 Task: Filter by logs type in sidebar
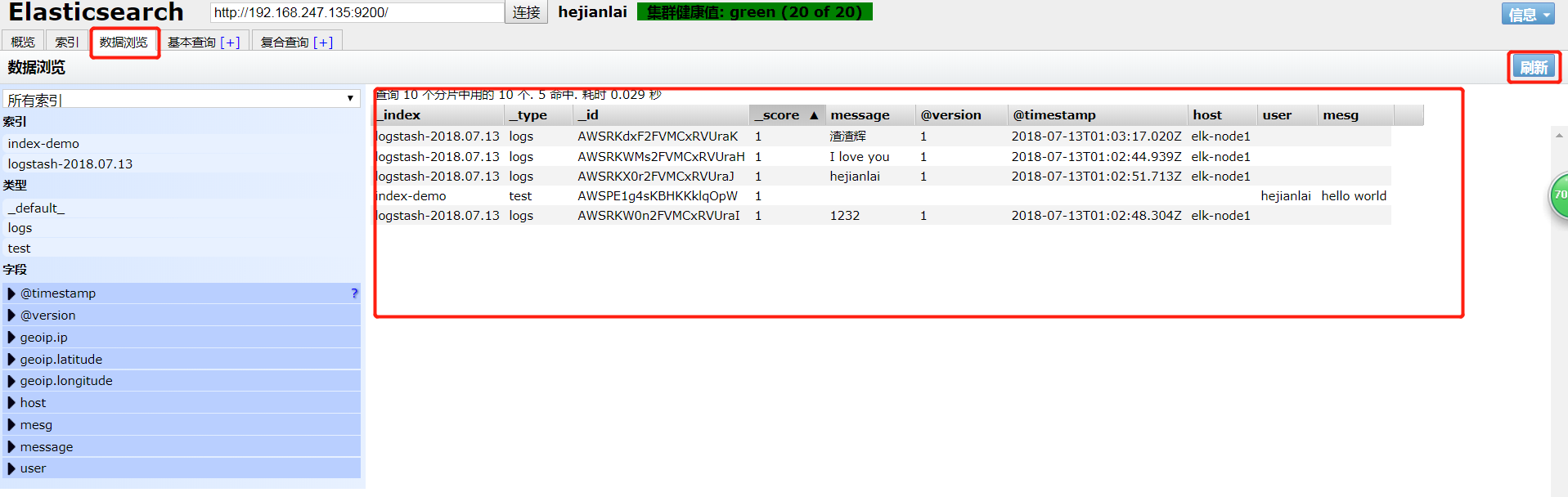[x=20, y=228]
